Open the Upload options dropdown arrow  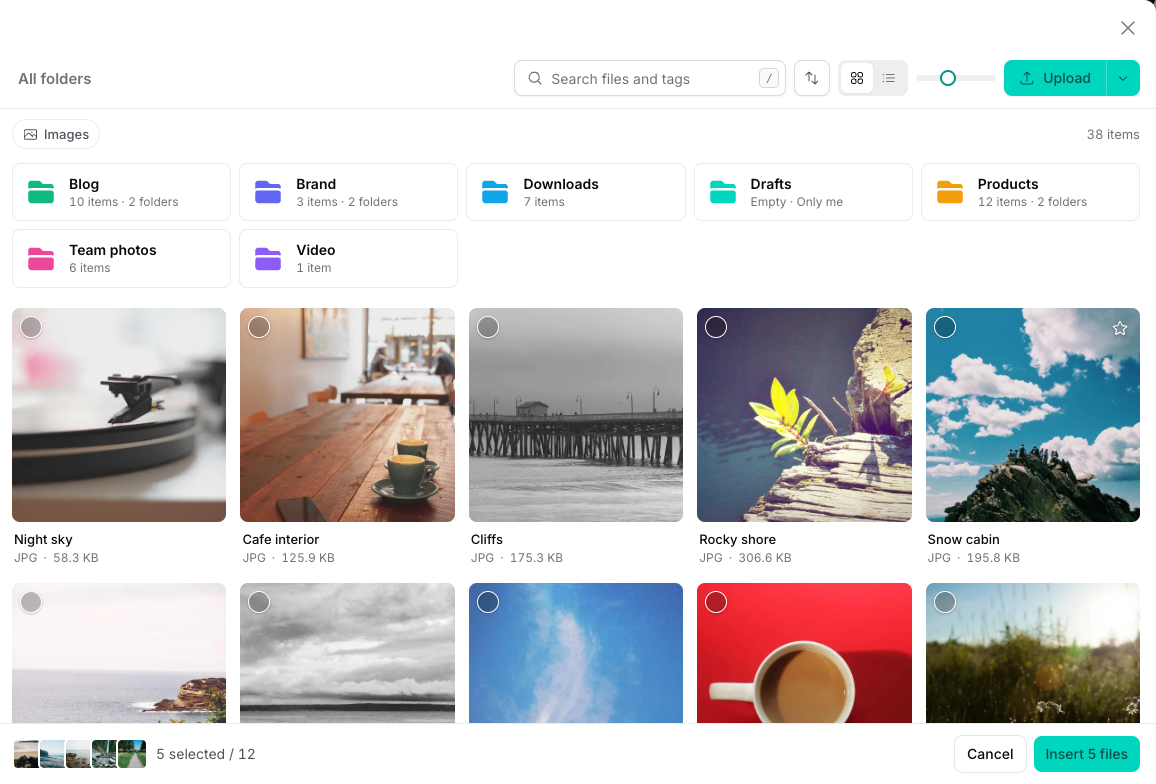[x=1123, y=78]
